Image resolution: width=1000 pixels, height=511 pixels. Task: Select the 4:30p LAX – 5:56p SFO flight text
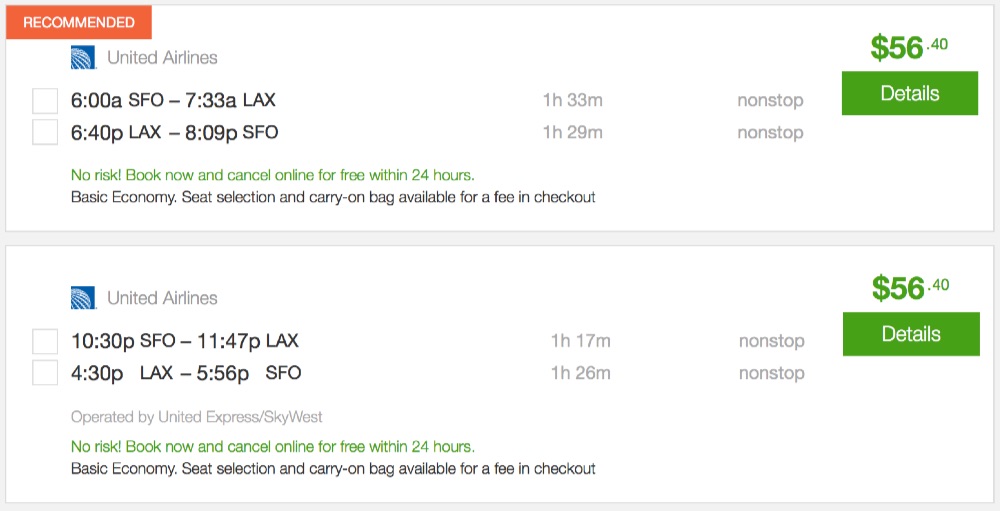186,373
